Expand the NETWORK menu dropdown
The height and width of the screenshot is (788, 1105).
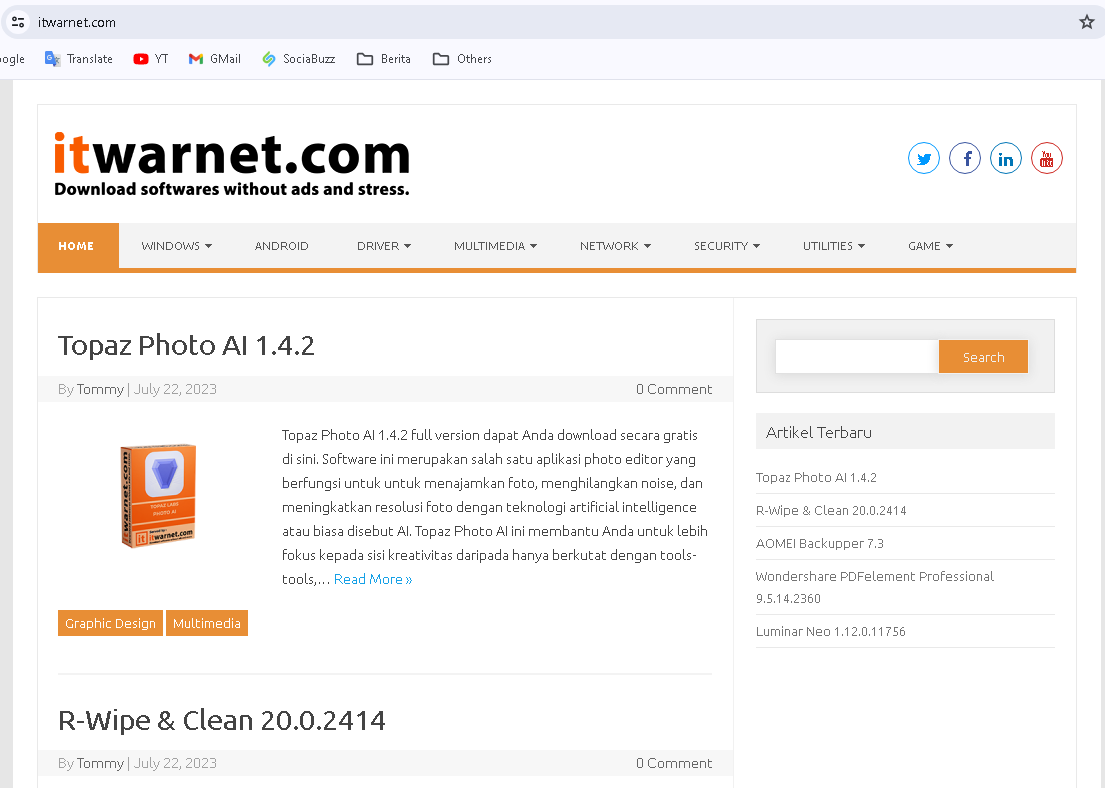click(615, 246)
